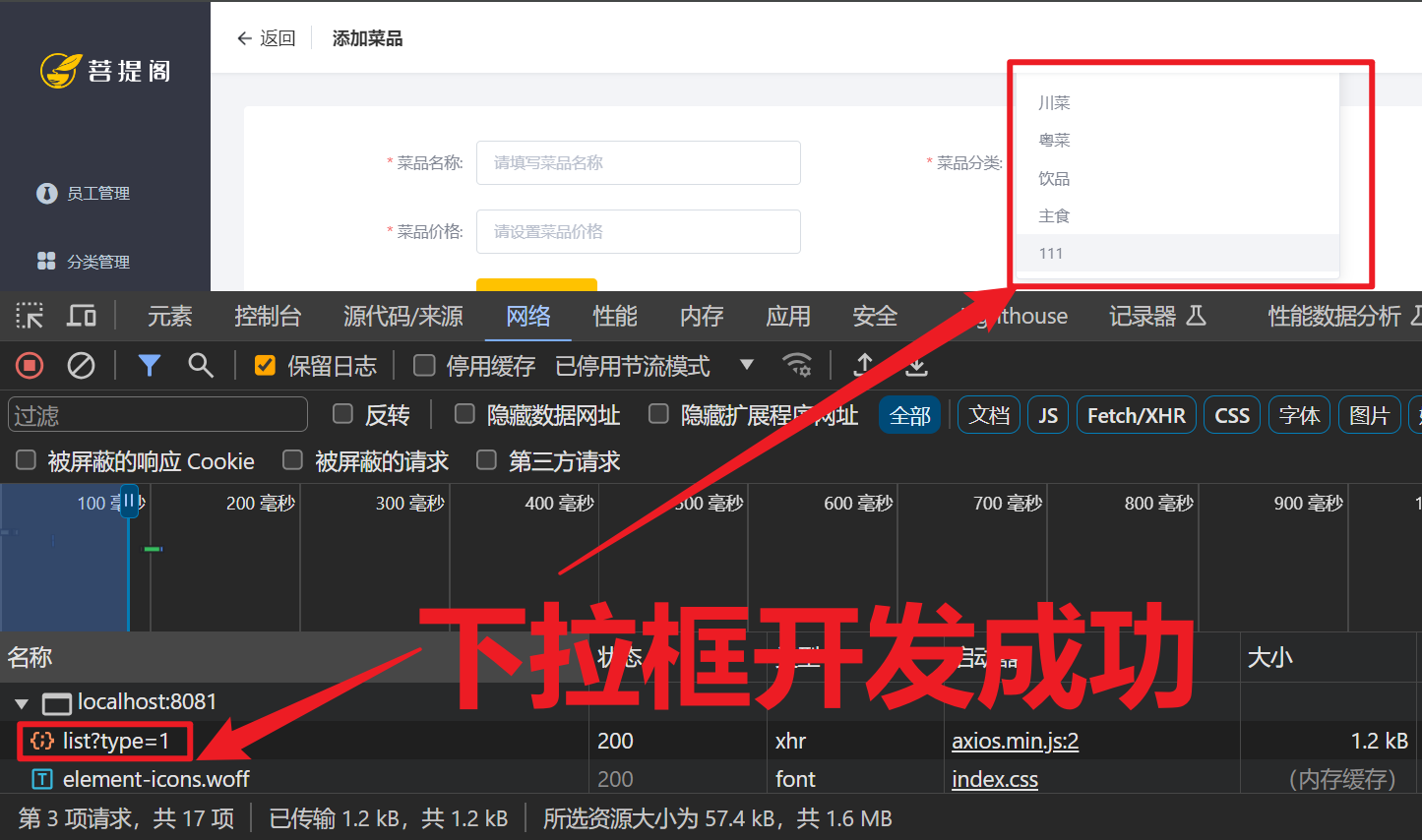Open axios.min.js:2 initiator link
This screenshot has height=840, width=1422.
[x=1015, y=741]
